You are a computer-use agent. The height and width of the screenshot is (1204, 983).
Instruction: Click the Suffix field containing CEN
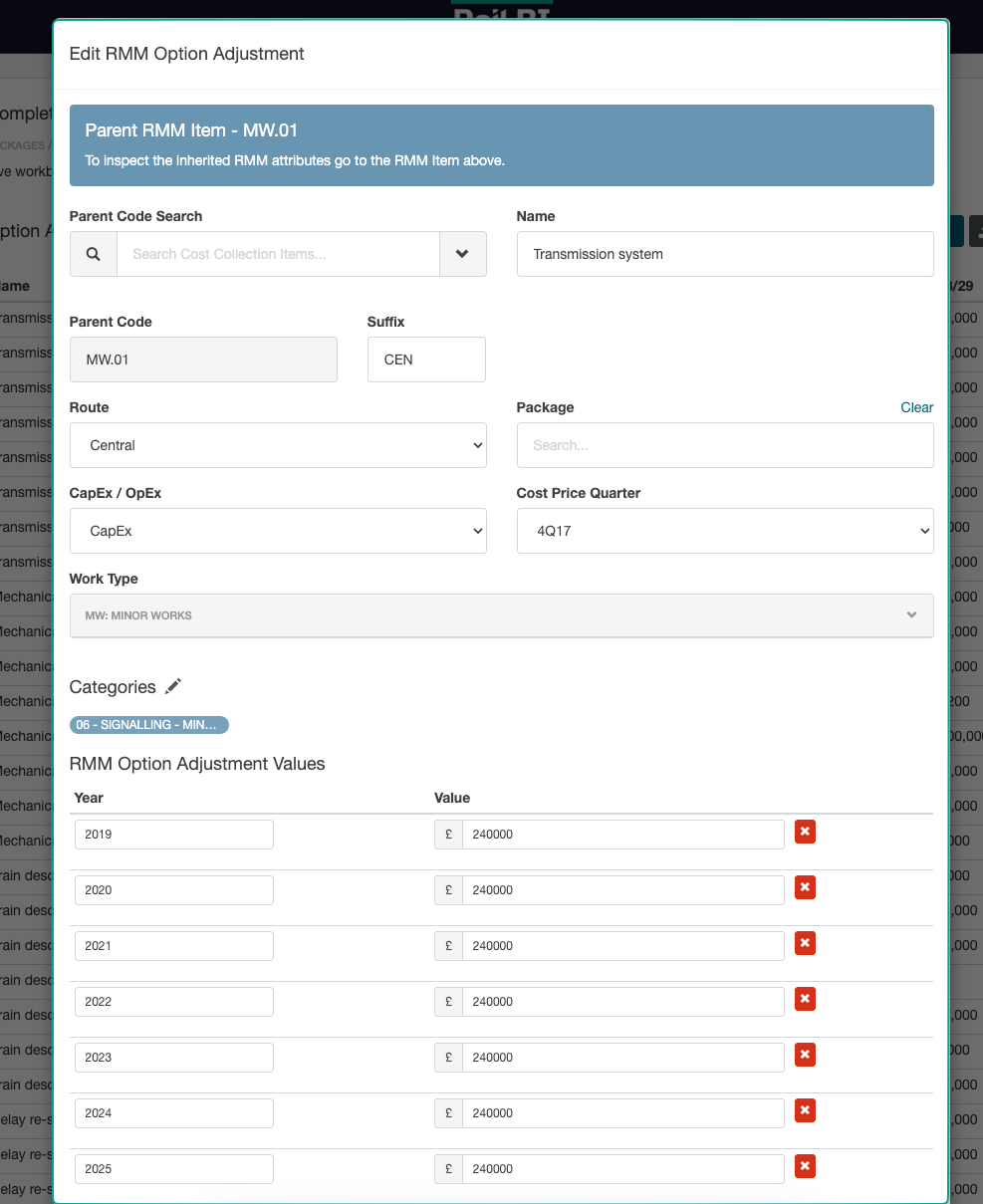click(426, 360)
